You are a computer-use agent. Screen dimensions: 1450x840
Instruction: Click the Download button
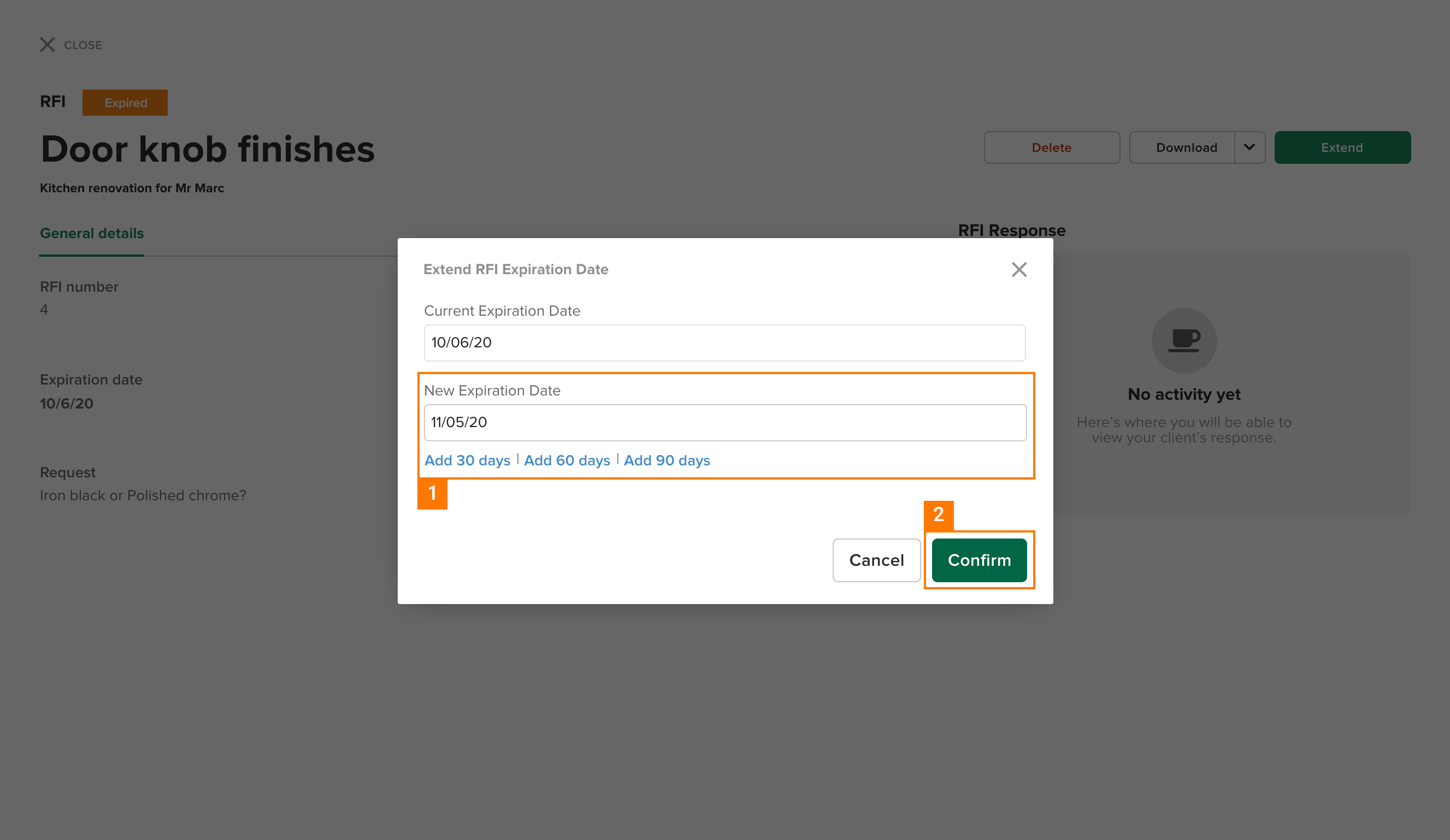pyautogui.click(x=1182, y=147)
